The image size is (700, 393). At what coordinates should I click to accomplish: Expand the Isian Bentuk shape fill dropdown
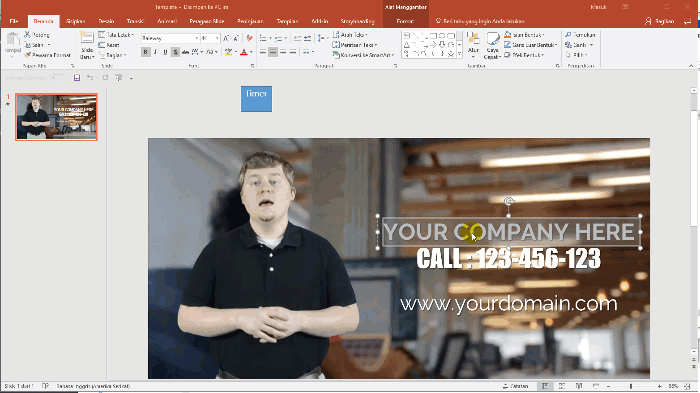point(543,35)
